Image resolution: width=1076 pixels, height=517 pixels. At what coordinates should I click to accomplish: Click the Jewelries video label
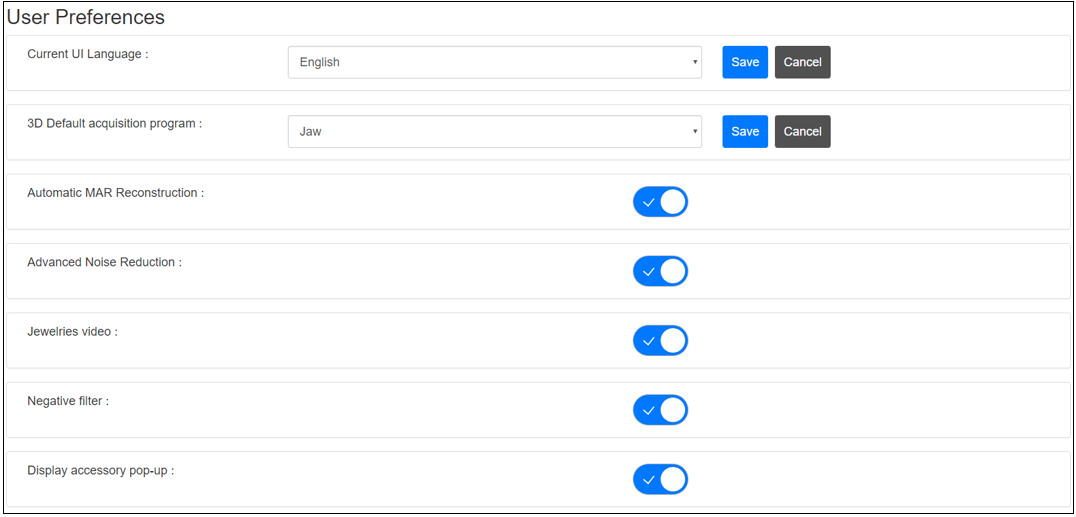tap(72, 331)
